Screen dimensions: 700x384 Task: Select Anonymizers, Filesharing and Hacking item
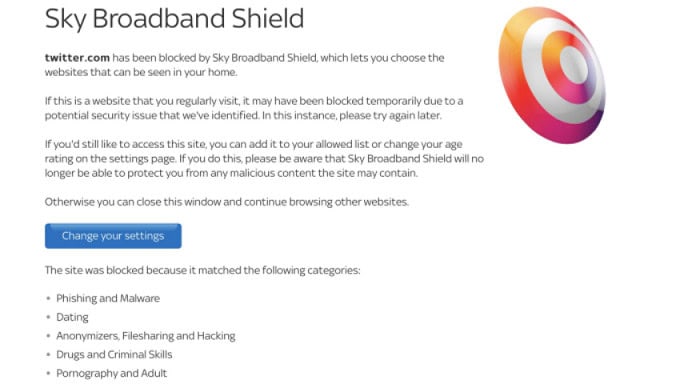pyautogui.click(x=146, y=336)
